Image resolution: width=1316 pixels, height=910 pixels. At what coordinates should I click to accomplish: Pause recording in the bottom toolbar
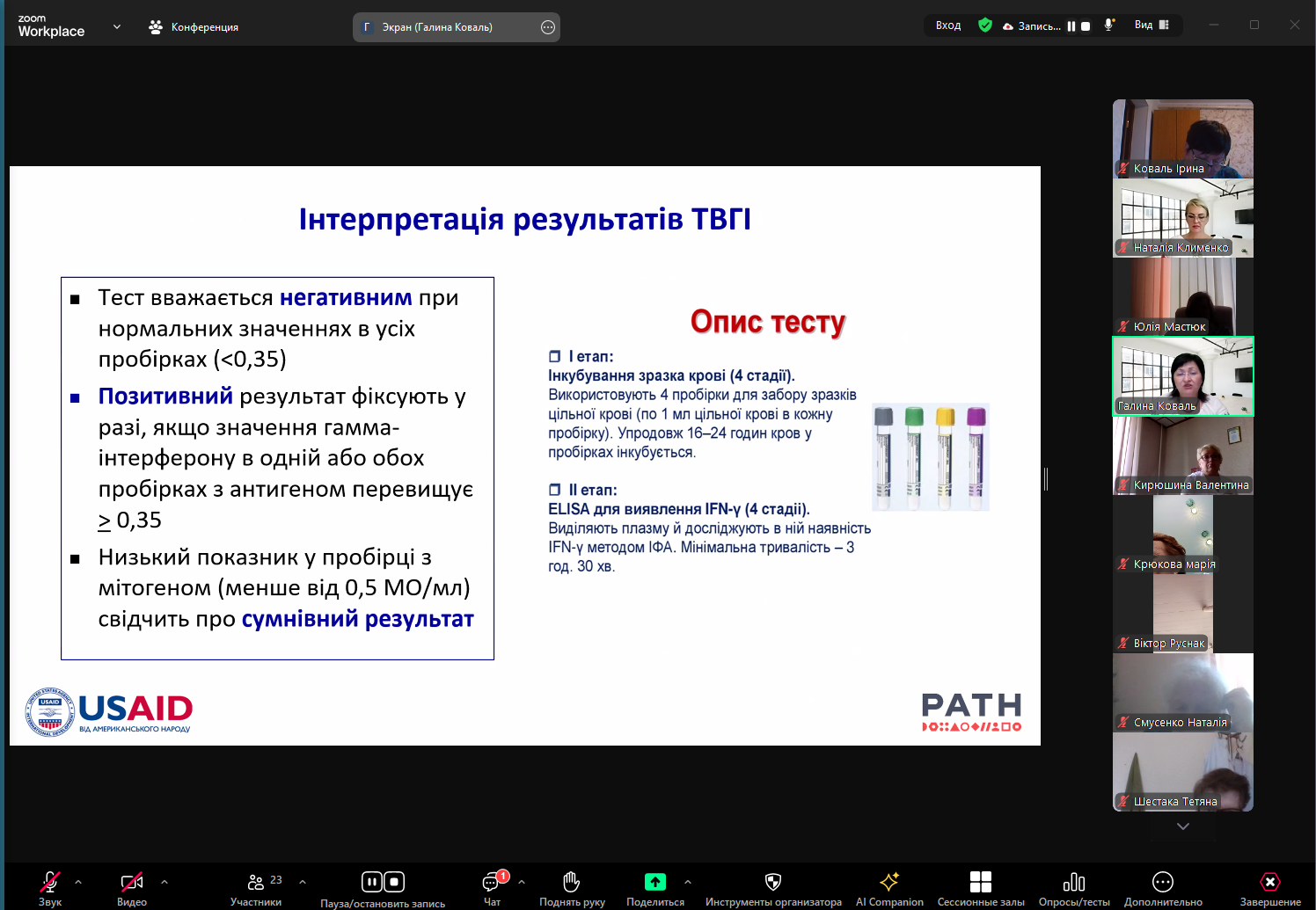coord(372,882)
